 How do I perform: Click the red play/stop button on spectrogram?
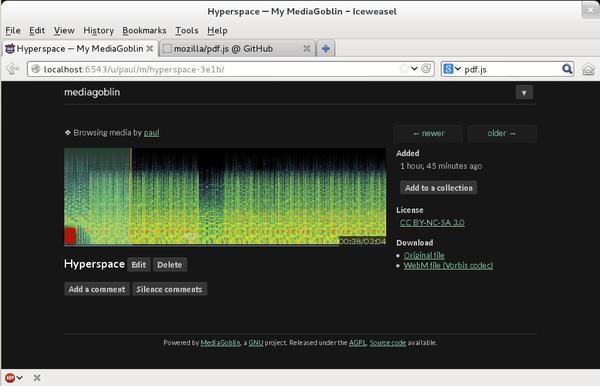[70, 236]
